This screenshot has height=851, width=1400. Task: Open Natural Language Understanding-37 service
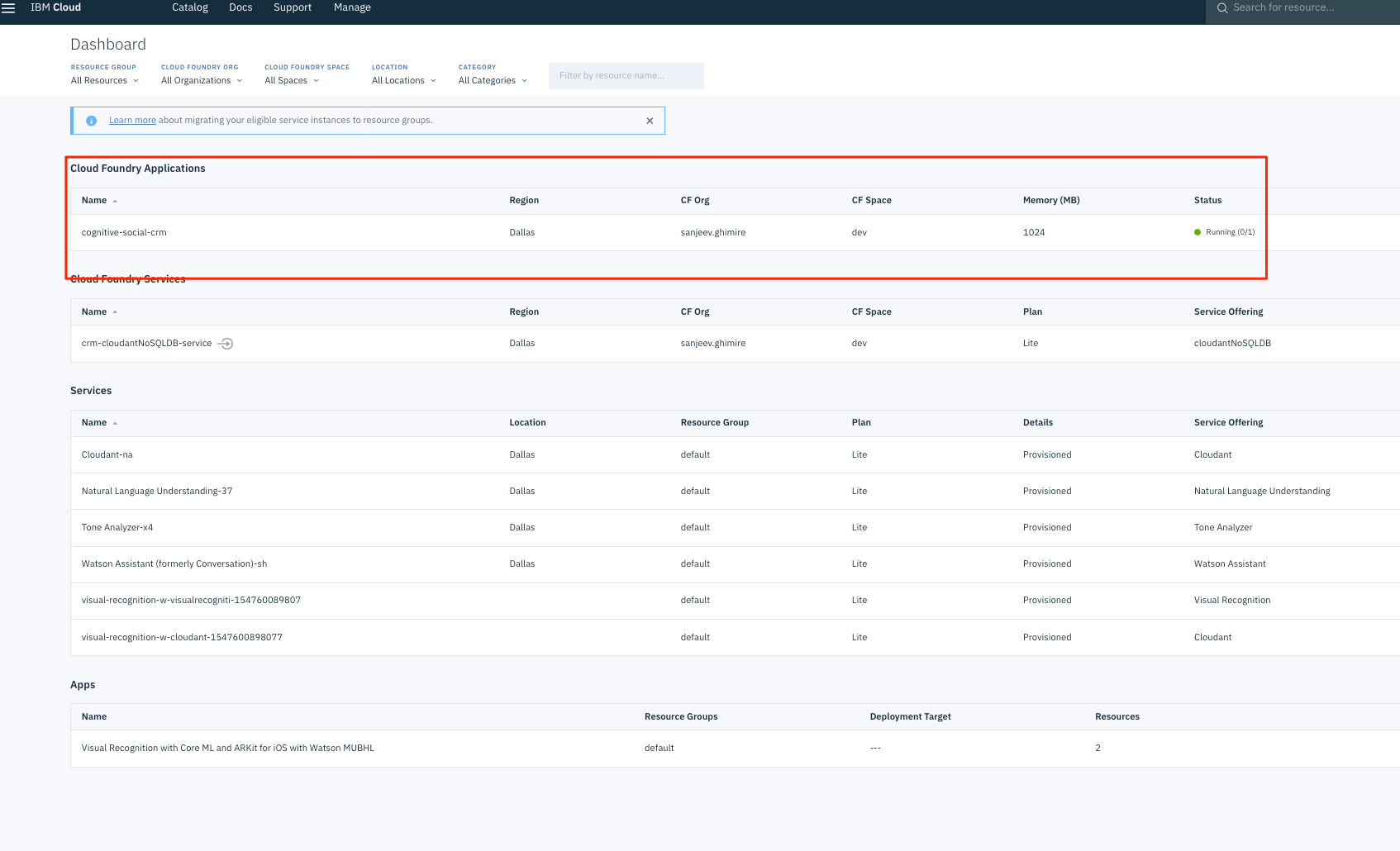click(157, 491)
